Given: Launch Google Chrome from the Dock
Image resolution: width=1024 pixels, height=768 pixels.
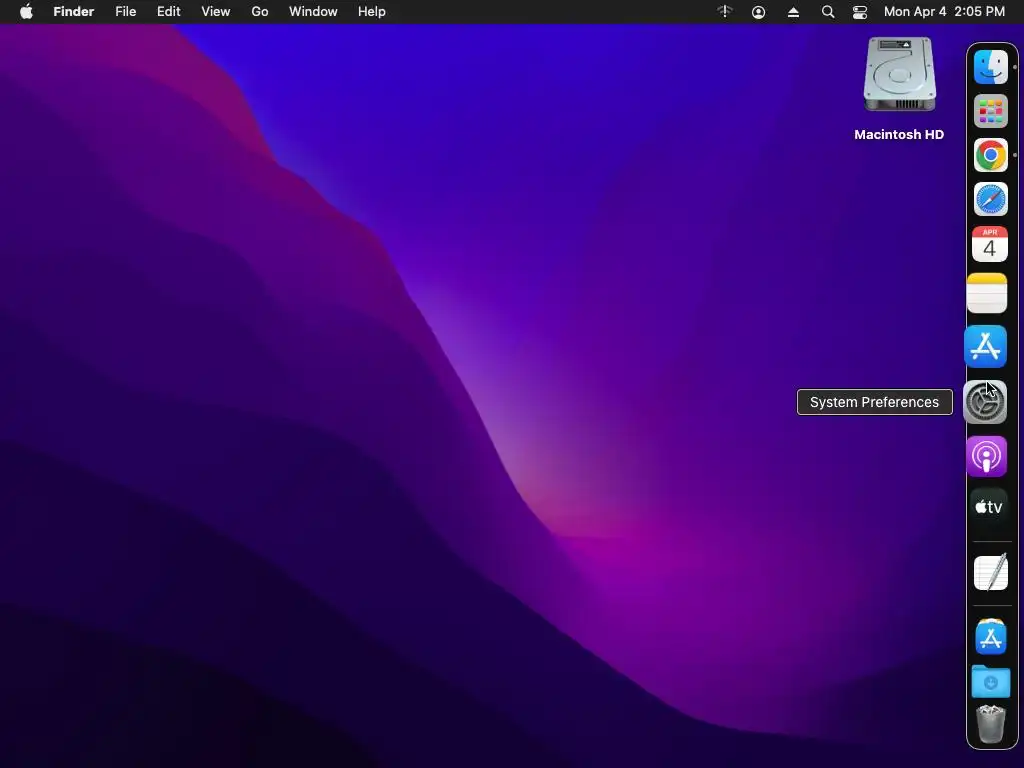Looking at the screenshot, I should (991, 155).
